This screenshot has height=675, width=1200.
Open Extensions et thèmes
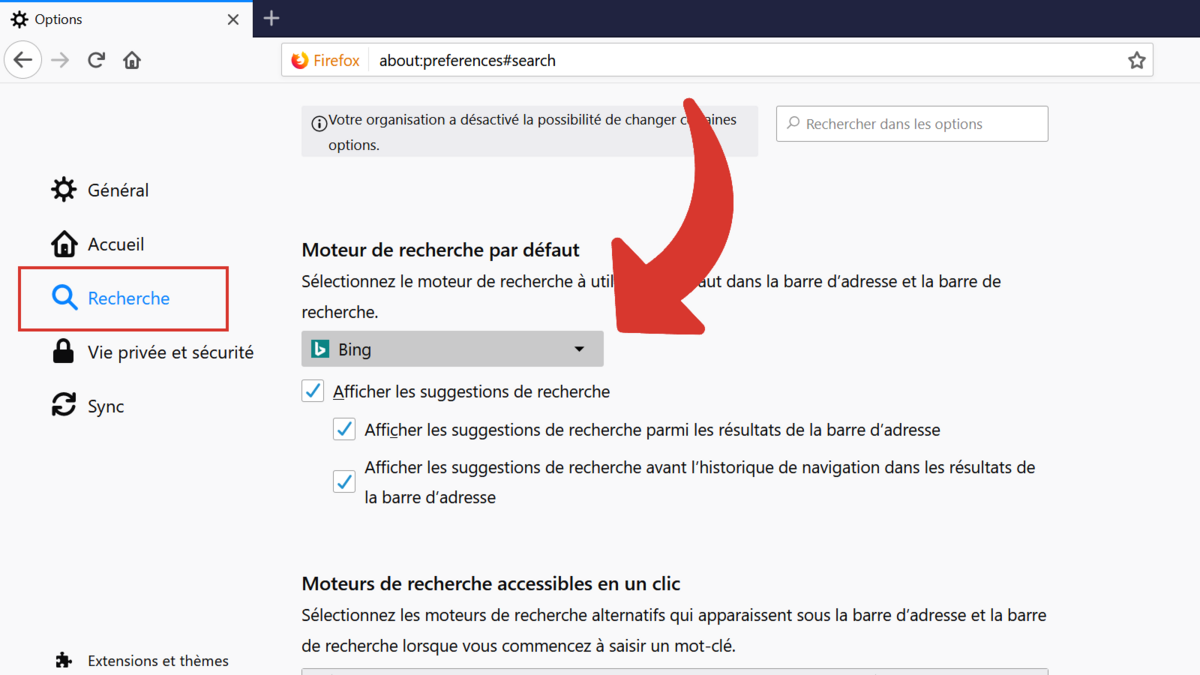tap(156, 660)
